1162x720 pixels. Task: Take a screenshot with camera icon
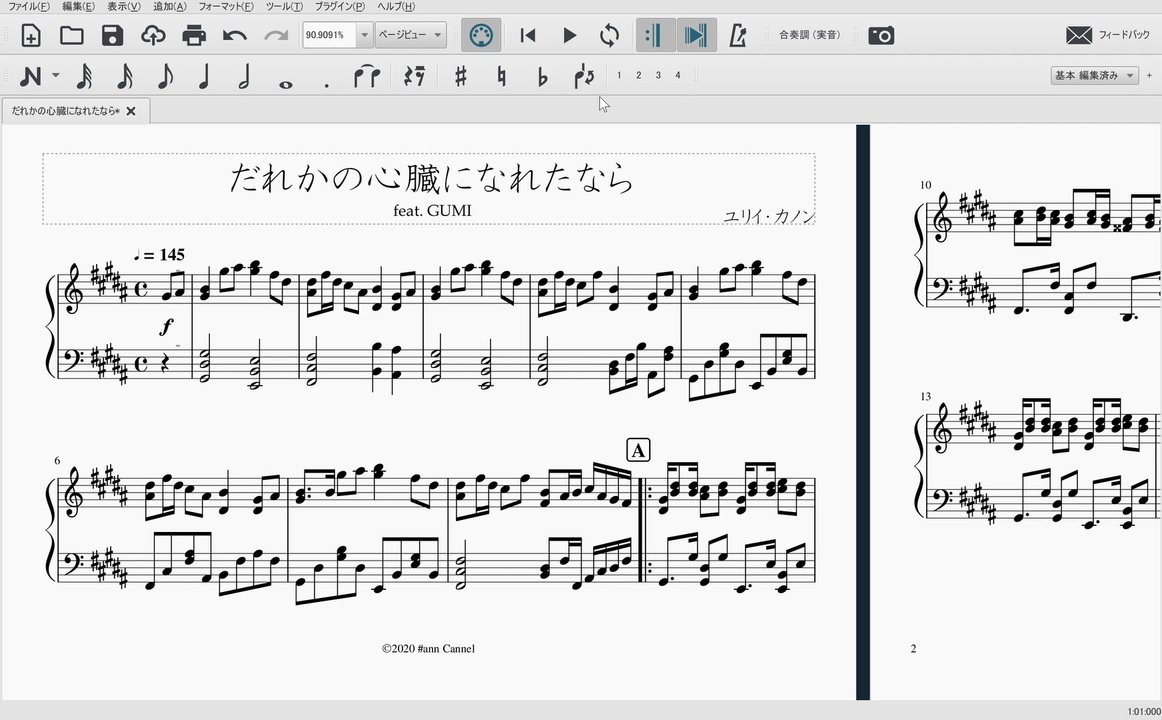pyautogui.click(x=881, y=36)
